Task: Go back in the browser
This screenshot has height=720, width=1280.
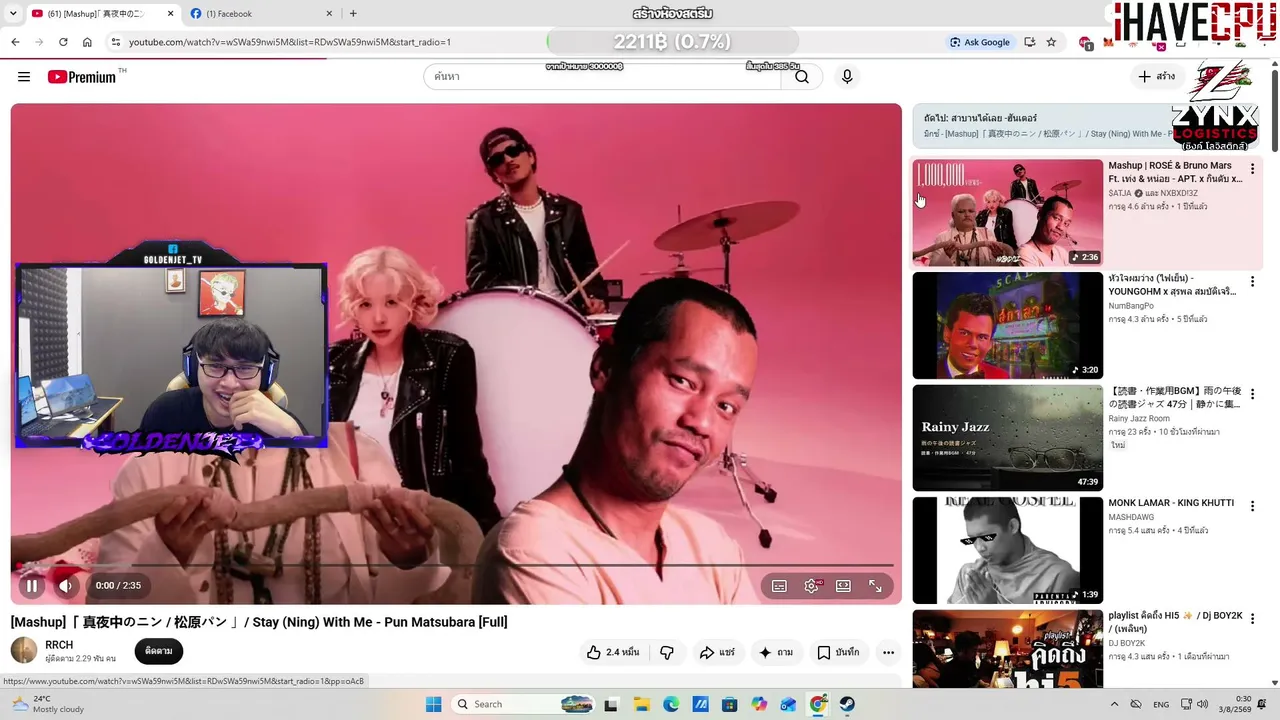Action: click(x=15, y=42)
